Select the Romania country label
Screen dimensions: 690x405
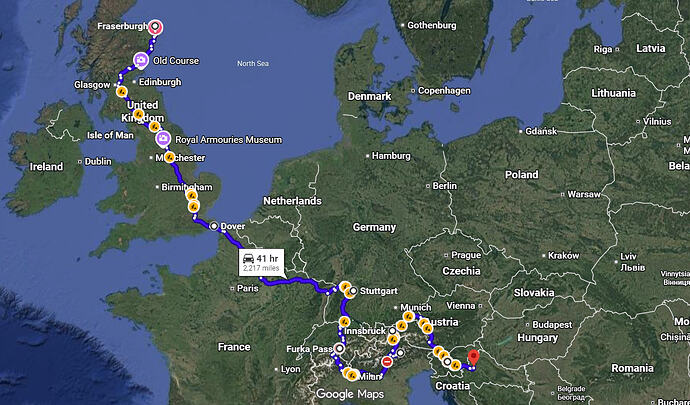(x=632, y=368)
